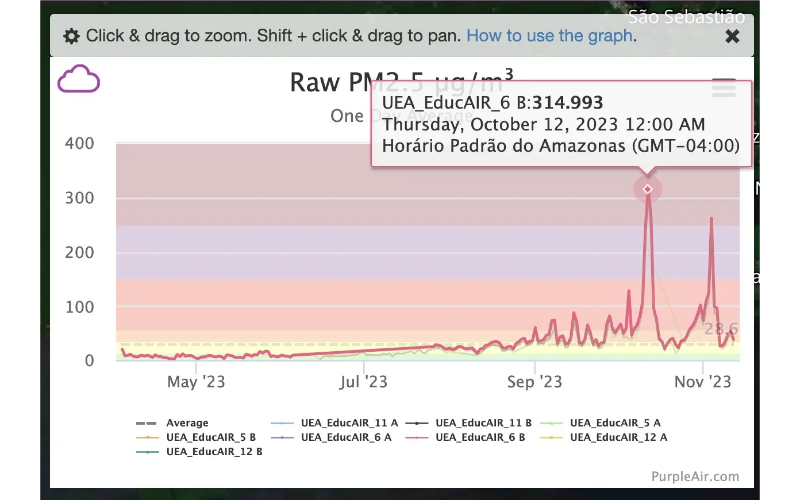
Task: Toggle UEA_EducAIR_6 B series visibility
Action: click(465, 437)
